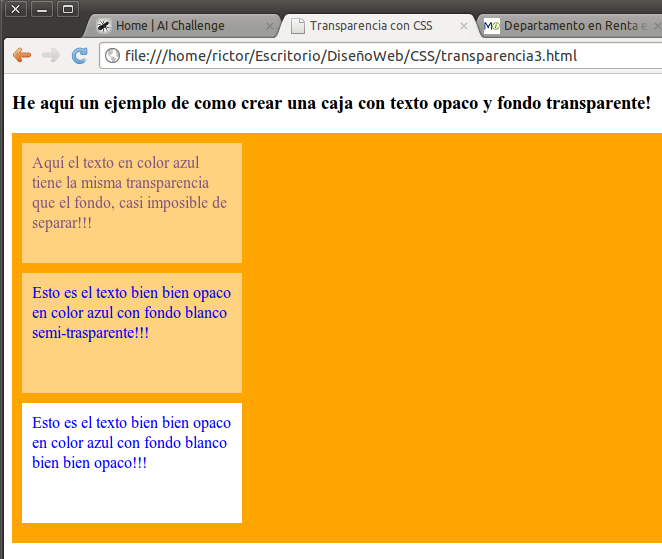Click text 'semi-trasparente!!!' in the middle box
This screenshot has height=559, width=662.
click(90, 333)
